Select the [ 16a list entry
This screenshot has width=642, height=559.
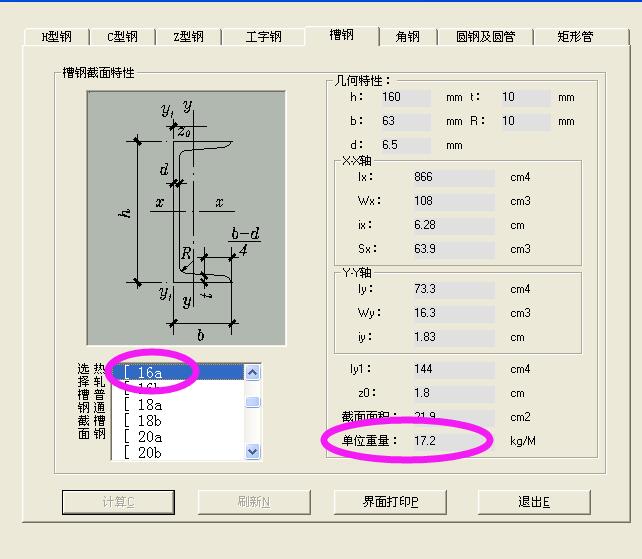178,372
